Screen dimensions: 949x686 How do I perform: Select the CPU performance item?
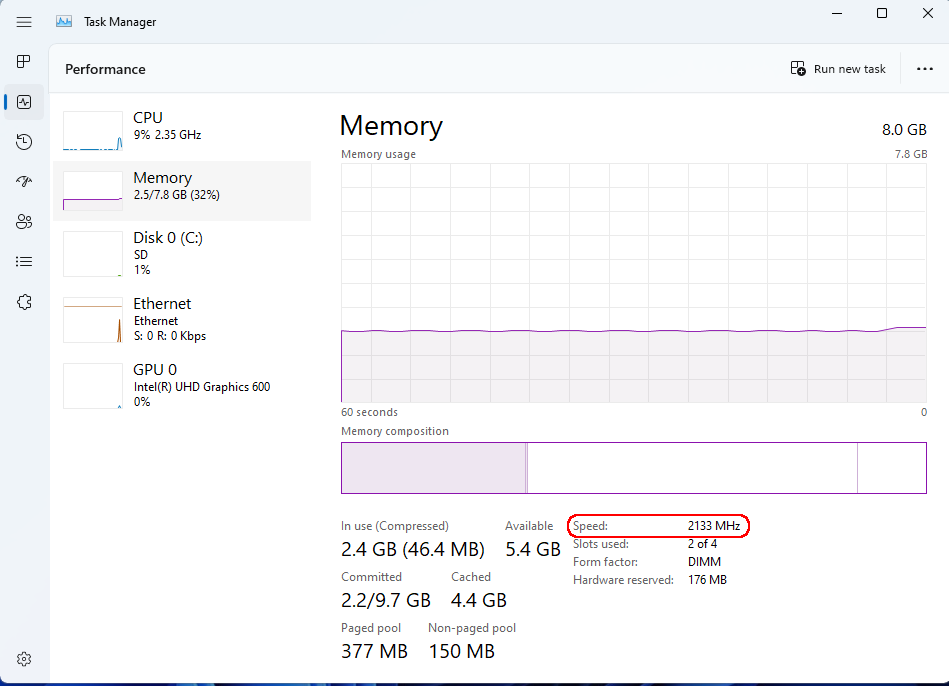click(182, 130)
